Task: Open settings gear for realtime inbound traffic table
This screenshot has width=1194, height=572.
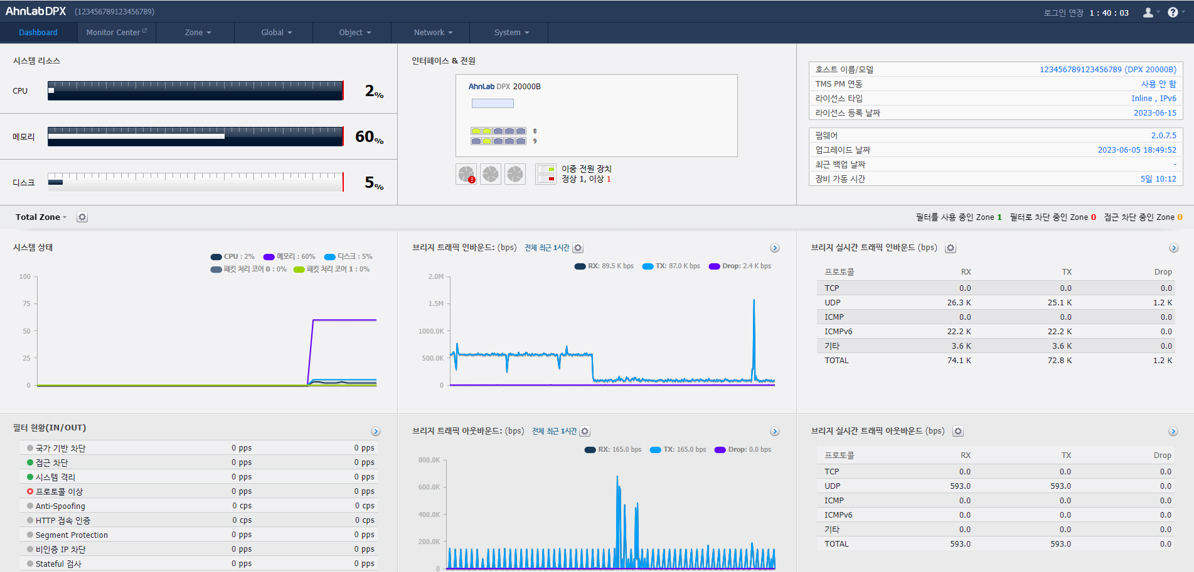Action: (x=950, y=248)
